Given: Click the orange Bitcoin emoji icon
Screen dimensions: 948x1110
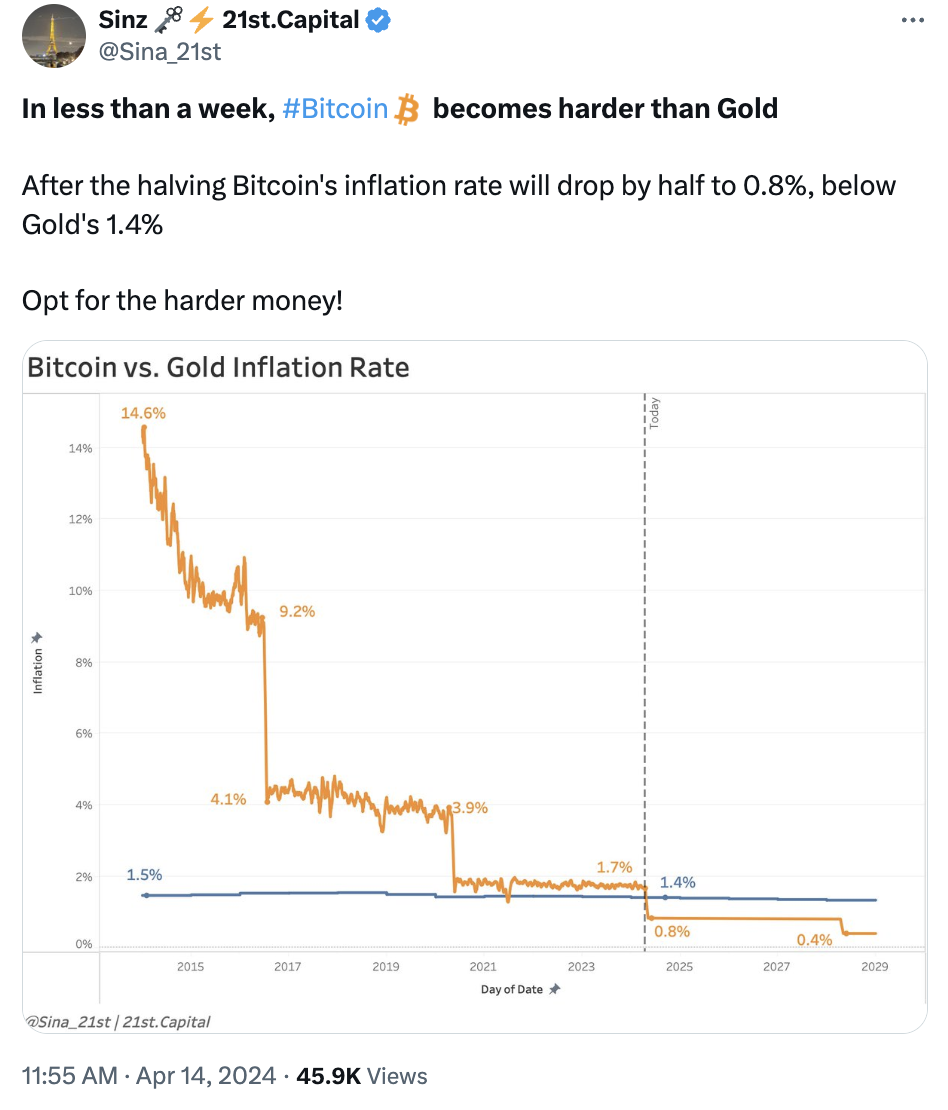Looking at the screenshot, I should (x=406, y=110).
